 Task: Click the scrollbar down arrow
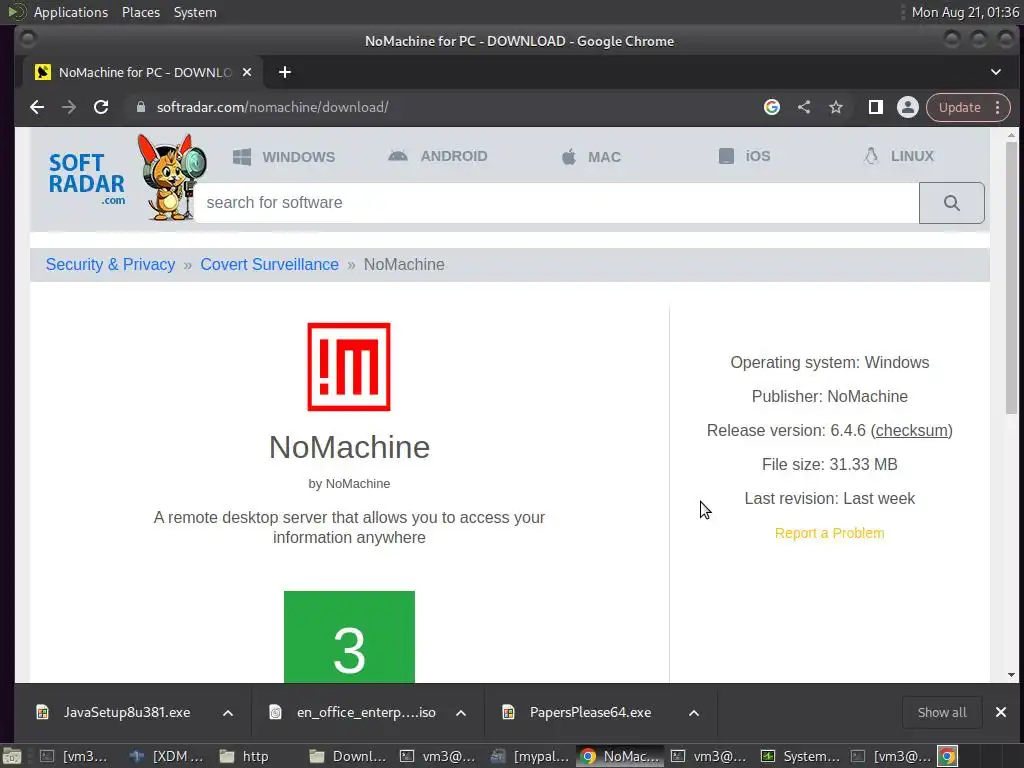click(1011, 675)
